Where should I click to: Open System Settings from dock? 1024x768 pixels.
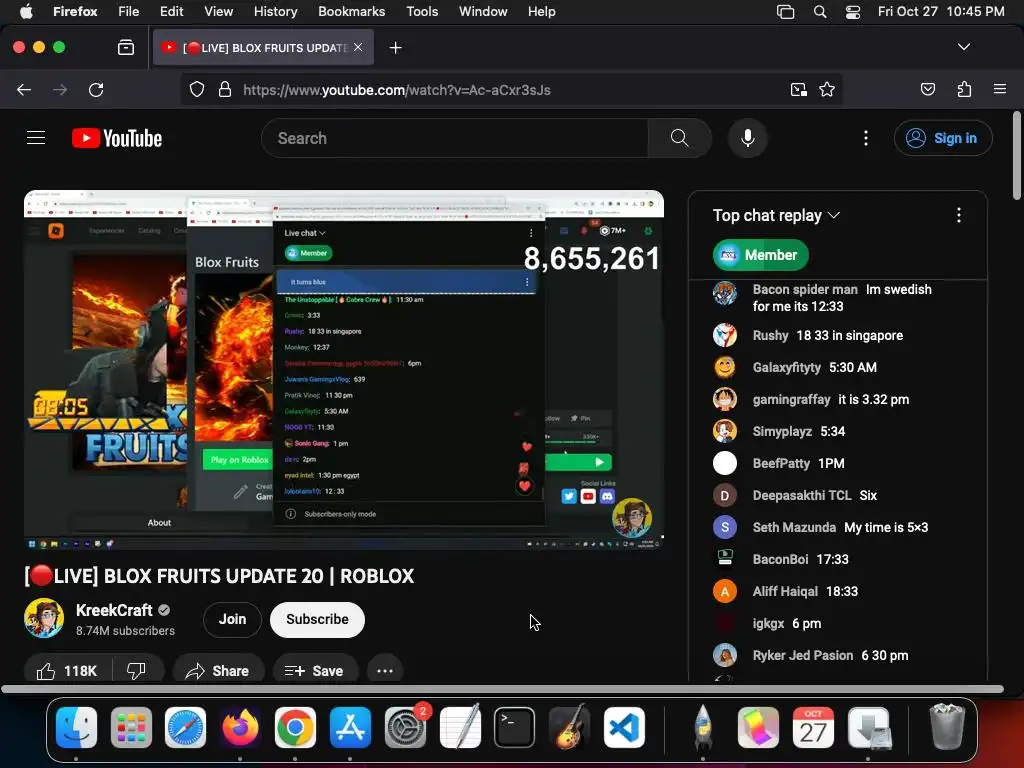(406, 728)
